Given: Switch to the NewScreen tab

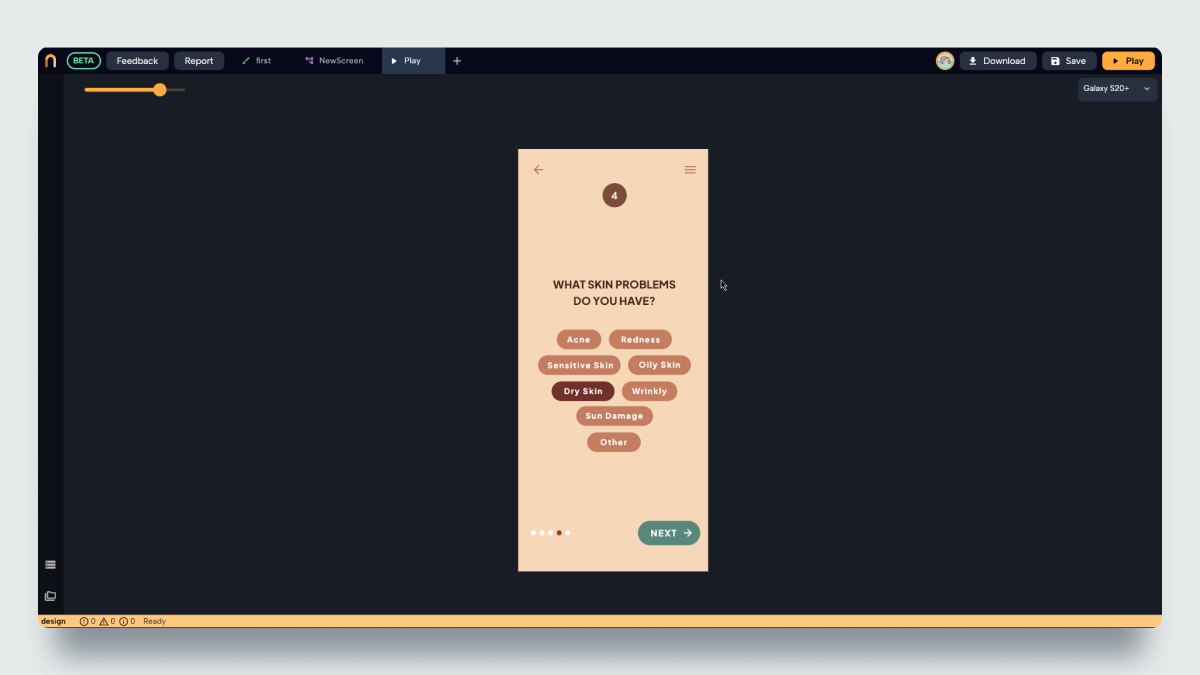Looking at the screenshot, I should coord(334,61).
